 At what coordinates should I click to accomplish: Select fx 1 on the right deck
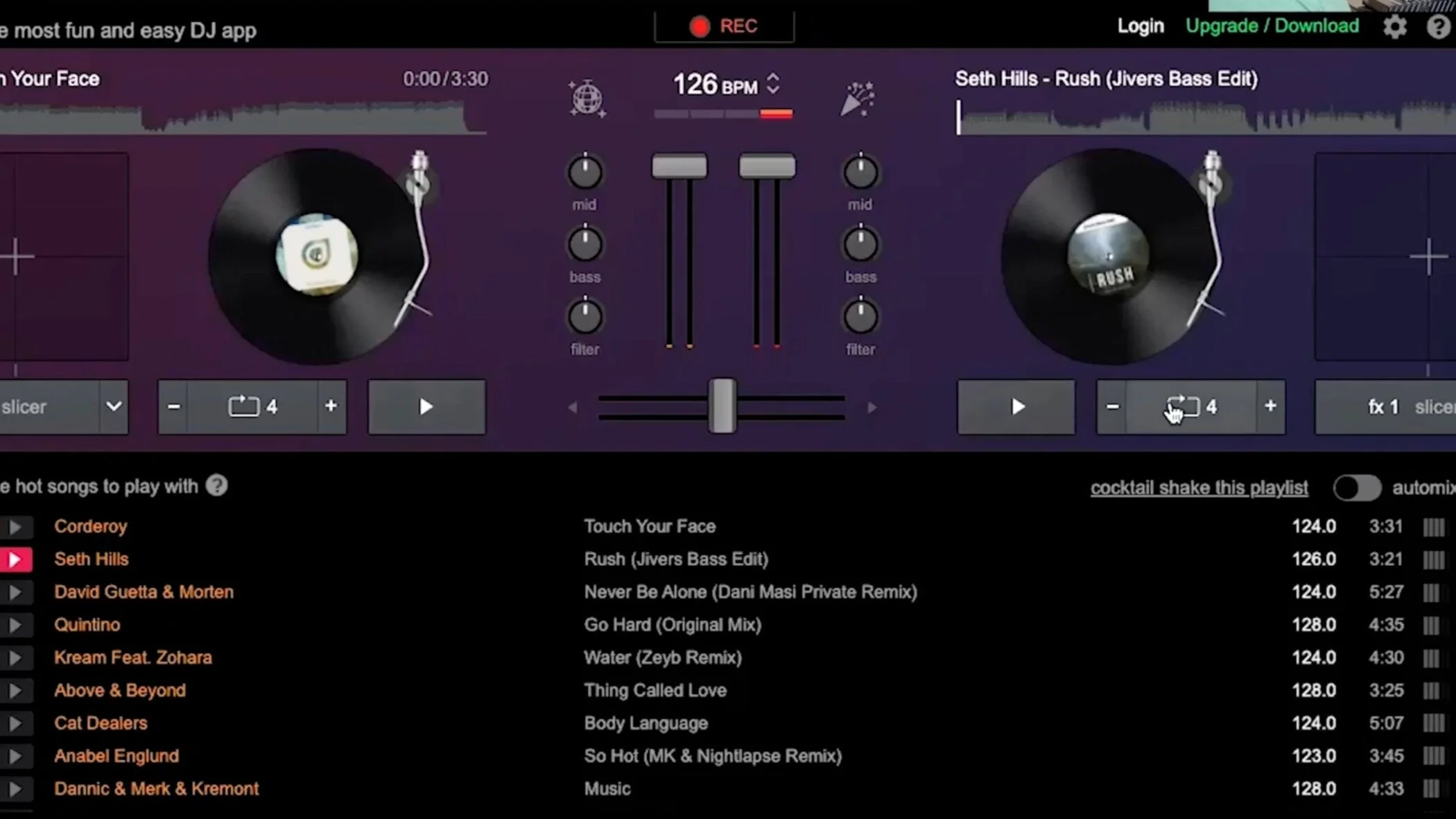(1383, 407)
